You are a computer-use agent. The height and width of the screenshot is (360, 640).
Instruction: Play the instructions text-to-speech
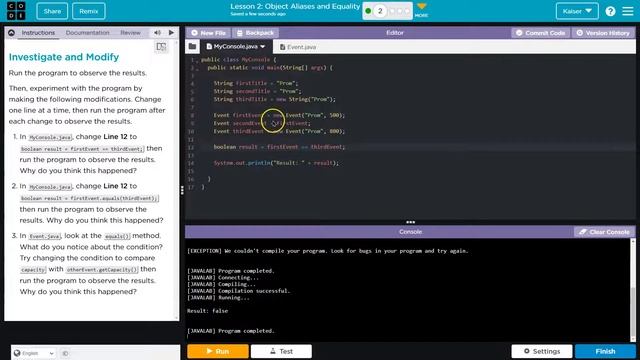click(171, 33)
